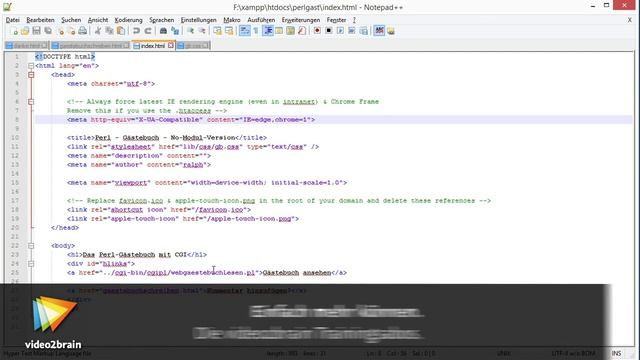Undo last change via toolbar
This screenshot has height=360, width=640.
[x=136, y=31]
